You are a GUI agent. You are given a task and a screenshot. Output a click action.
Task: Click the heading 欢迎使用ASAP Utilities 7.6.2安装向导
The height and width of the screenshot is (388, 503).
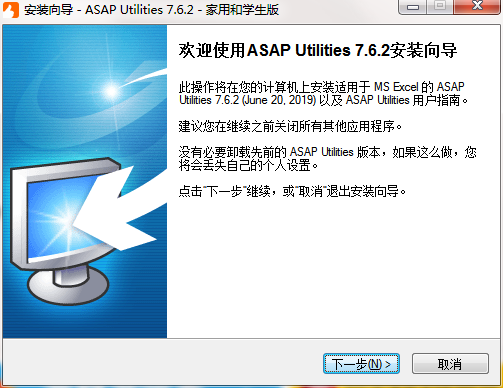click(318, 51)
